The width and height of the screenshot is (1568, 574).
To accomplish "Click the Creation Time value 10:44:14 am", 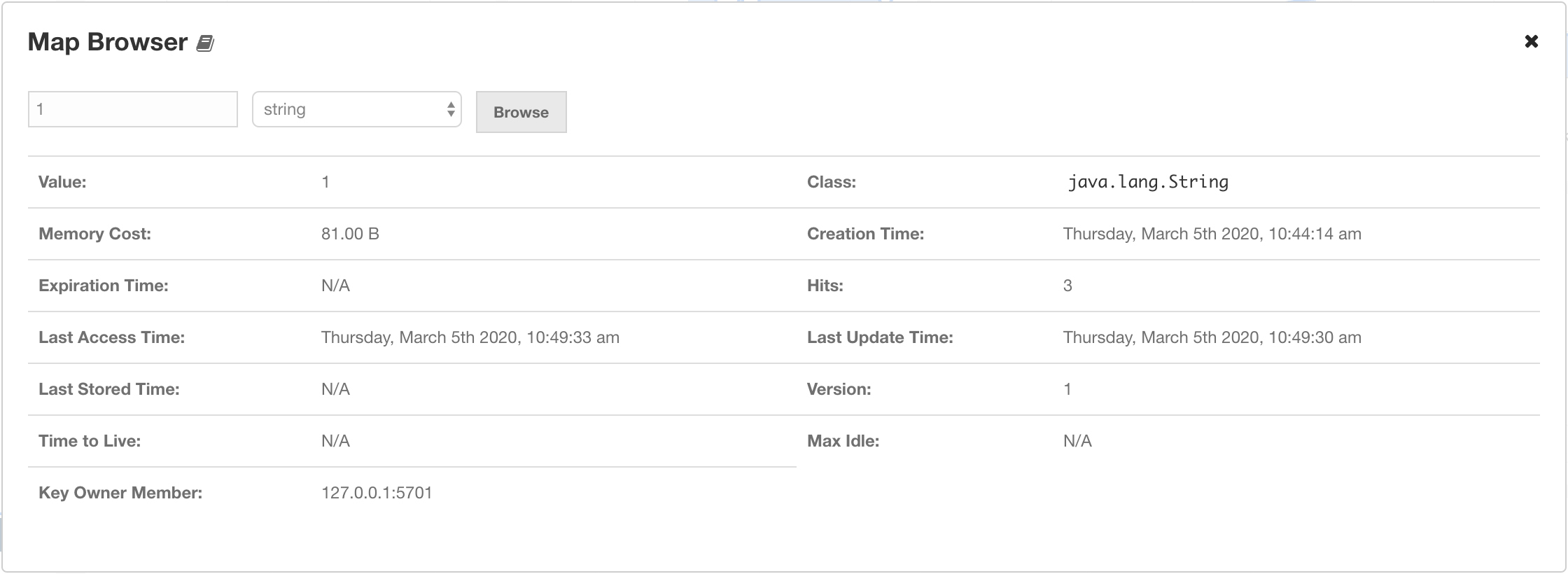I will pos(1212,234).
